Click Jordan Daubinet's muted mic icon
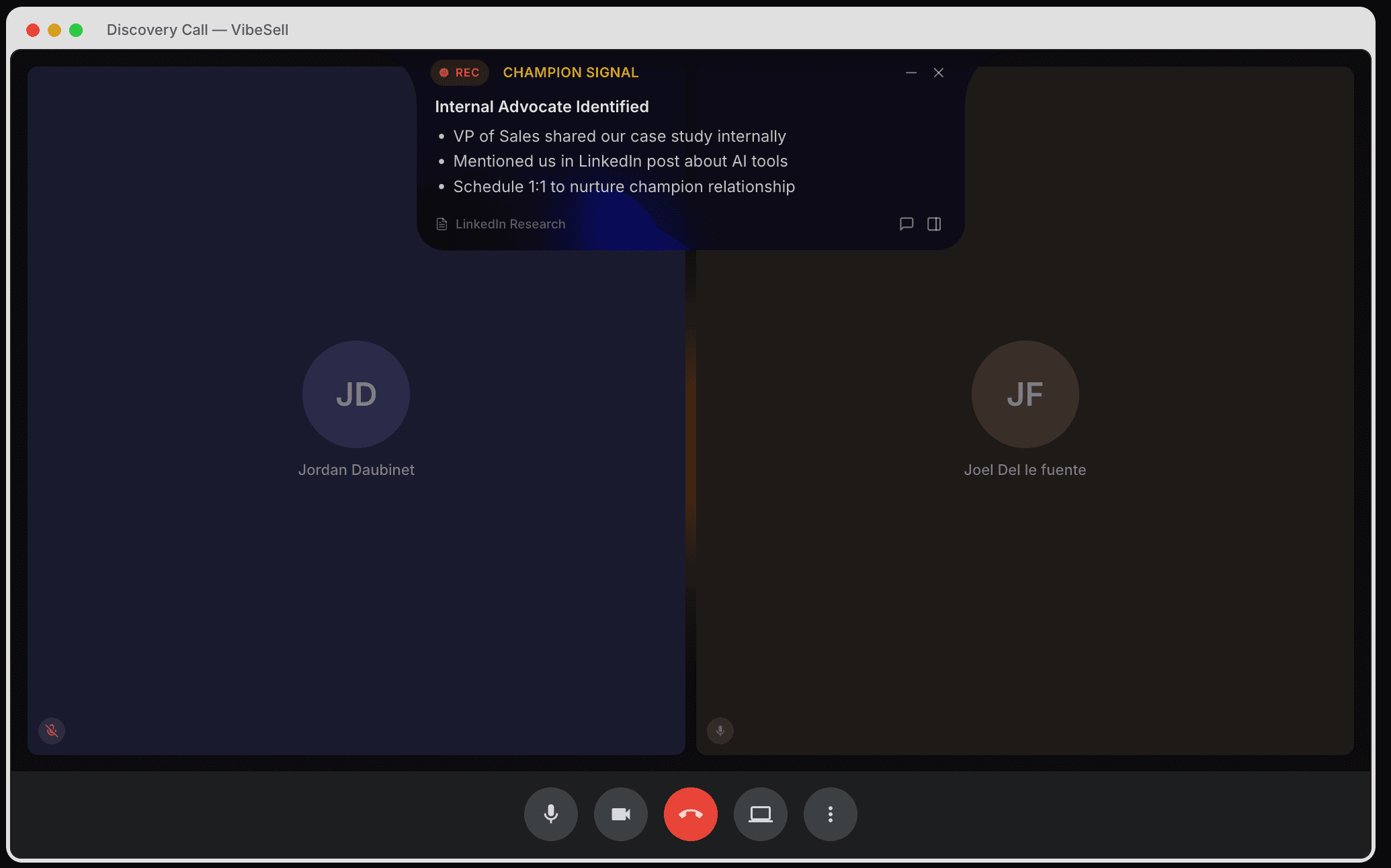The width and height of the screenshot is (1391, 868). (52, 730)
